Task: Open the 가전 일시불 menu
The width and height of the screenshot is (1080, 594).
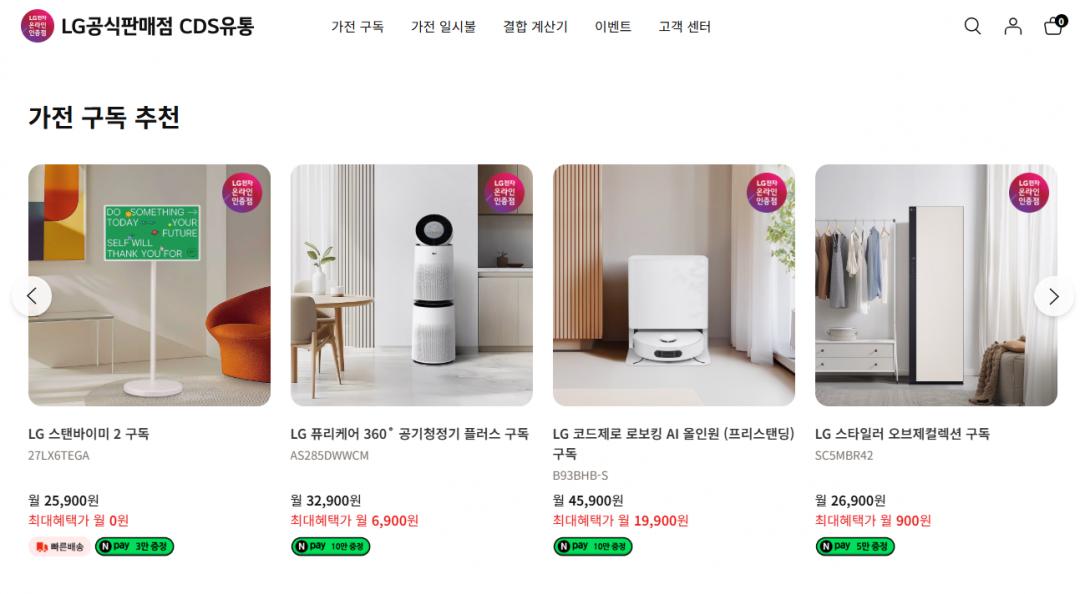Action: coord(443,27)
